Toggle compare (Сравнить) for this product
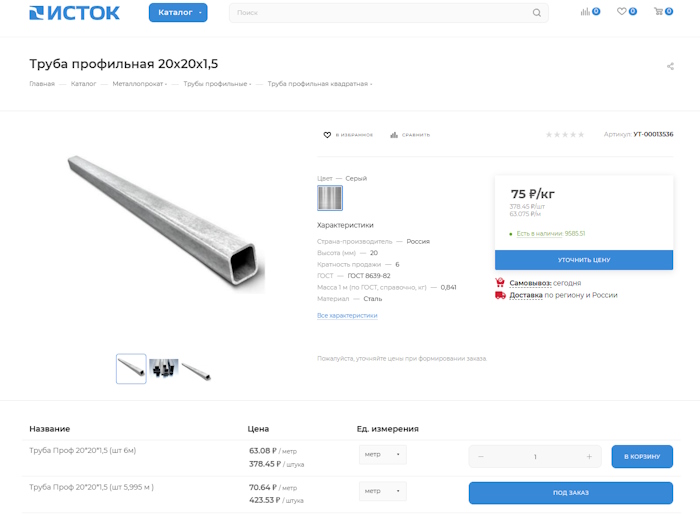700x516 pixels. point(410,135)
